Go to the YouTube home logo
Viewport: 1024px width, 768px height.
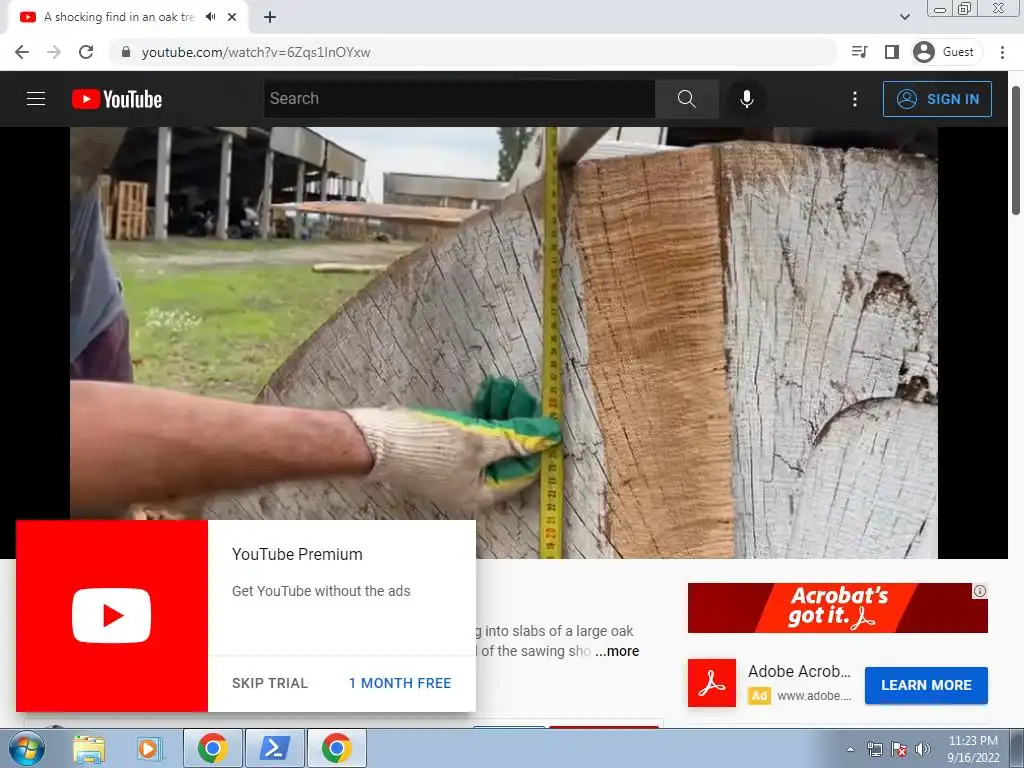click(117, 99)
